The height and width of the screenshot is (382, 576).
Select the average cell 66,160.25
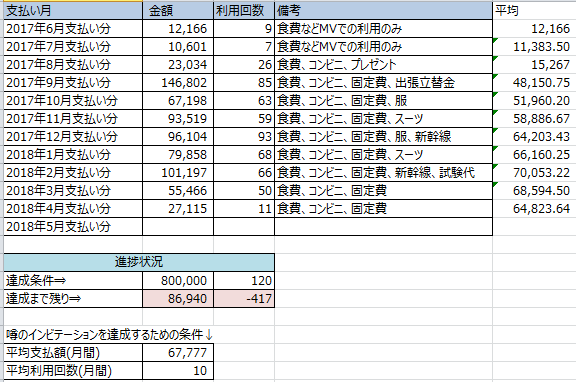coord(534,155)
